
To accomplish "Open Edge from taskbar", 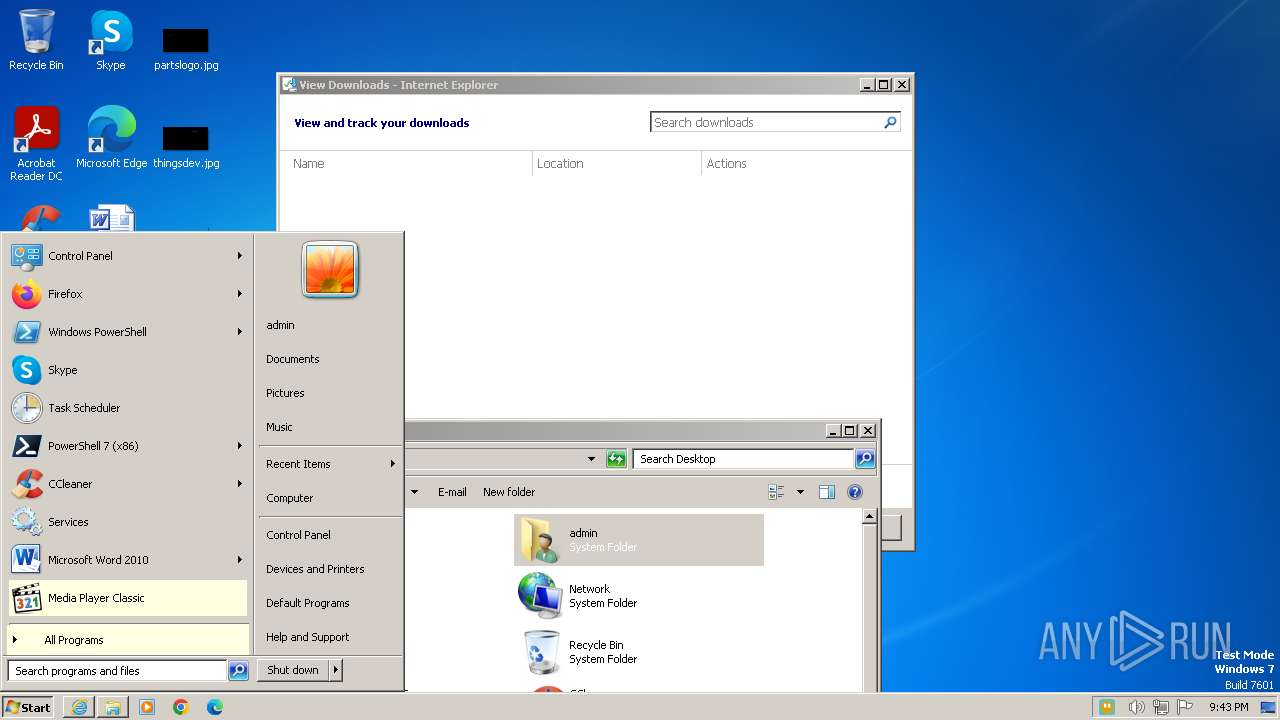I will tap(215, 707).
